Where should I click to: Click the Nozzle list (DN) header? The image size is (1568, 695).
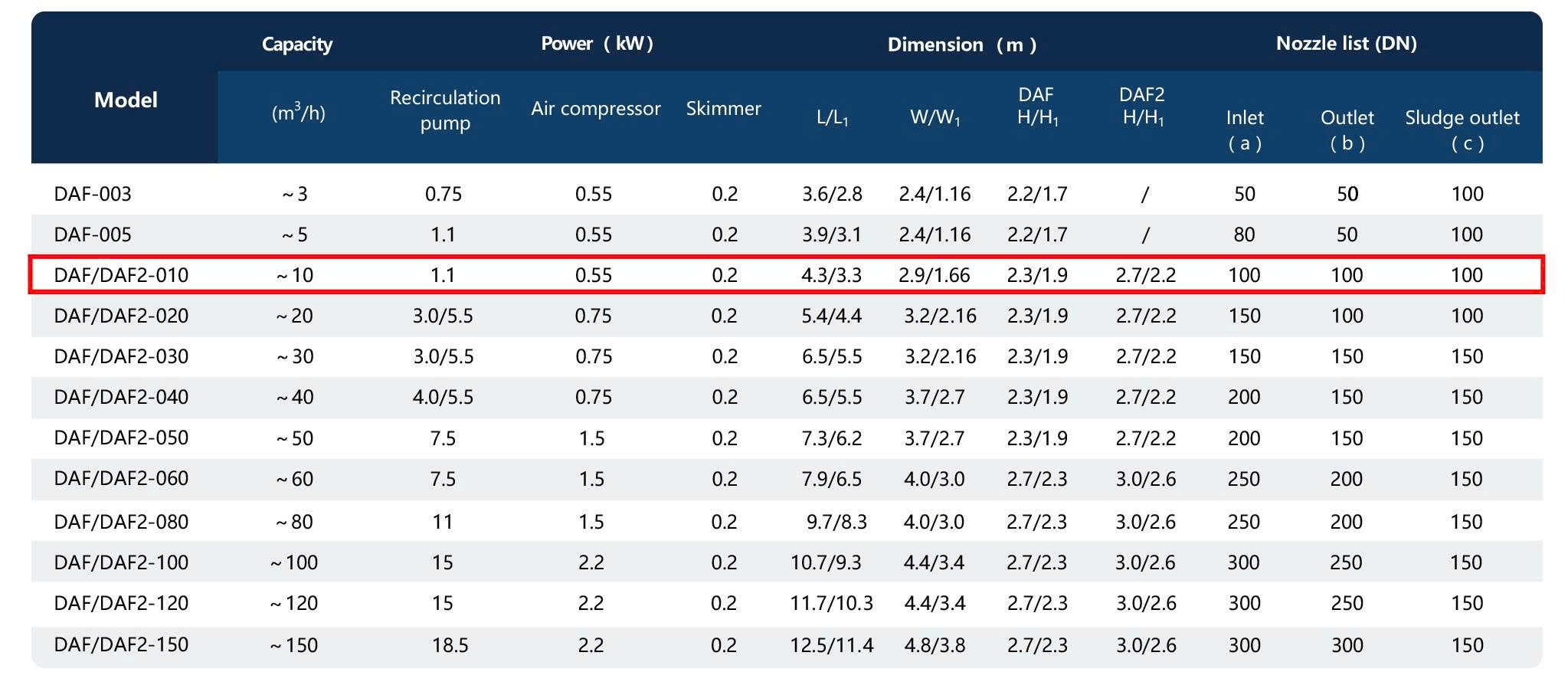[1346, 44]
